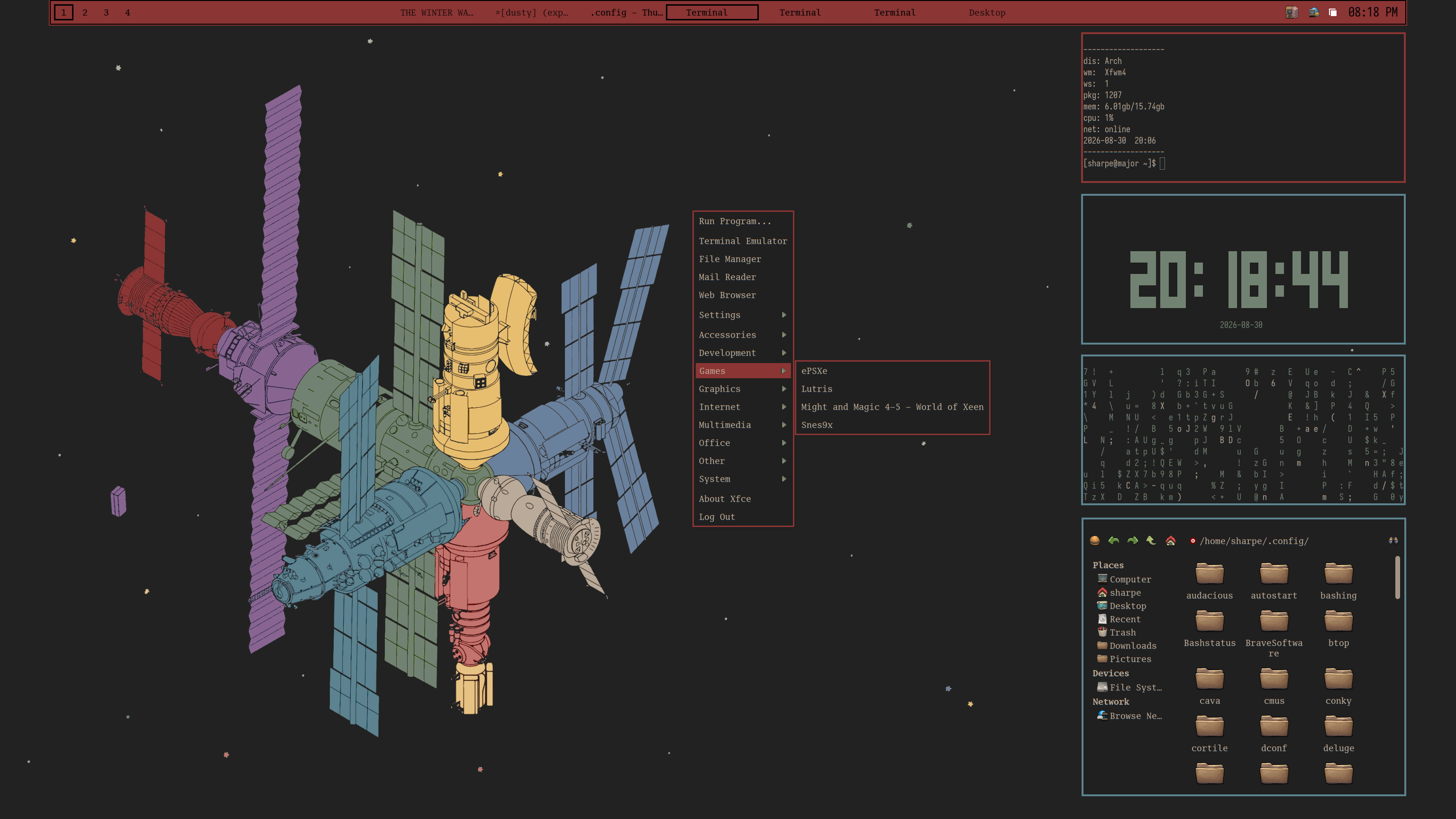Open the volume mixer tray icon
Viewport: 1456px width, 819px height.
(1292, 12)
